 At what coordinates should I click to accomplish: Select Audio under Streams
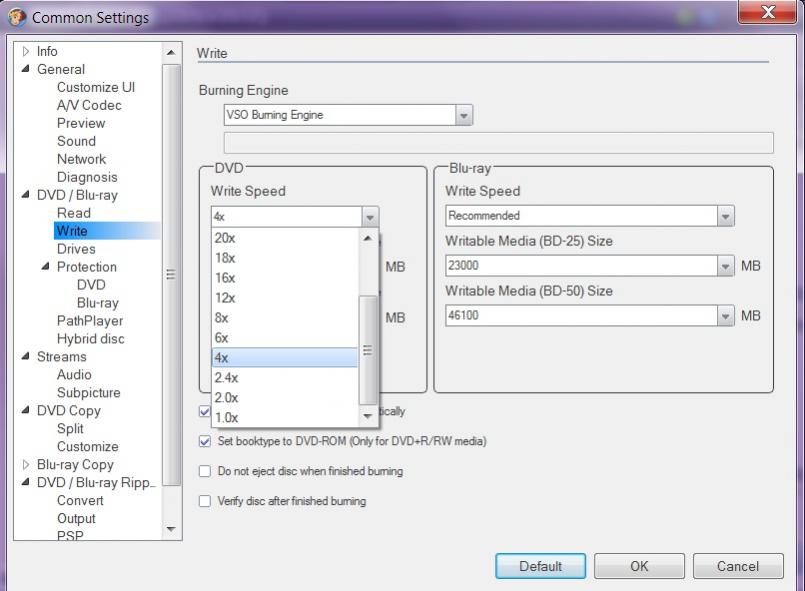pos(74,375)
